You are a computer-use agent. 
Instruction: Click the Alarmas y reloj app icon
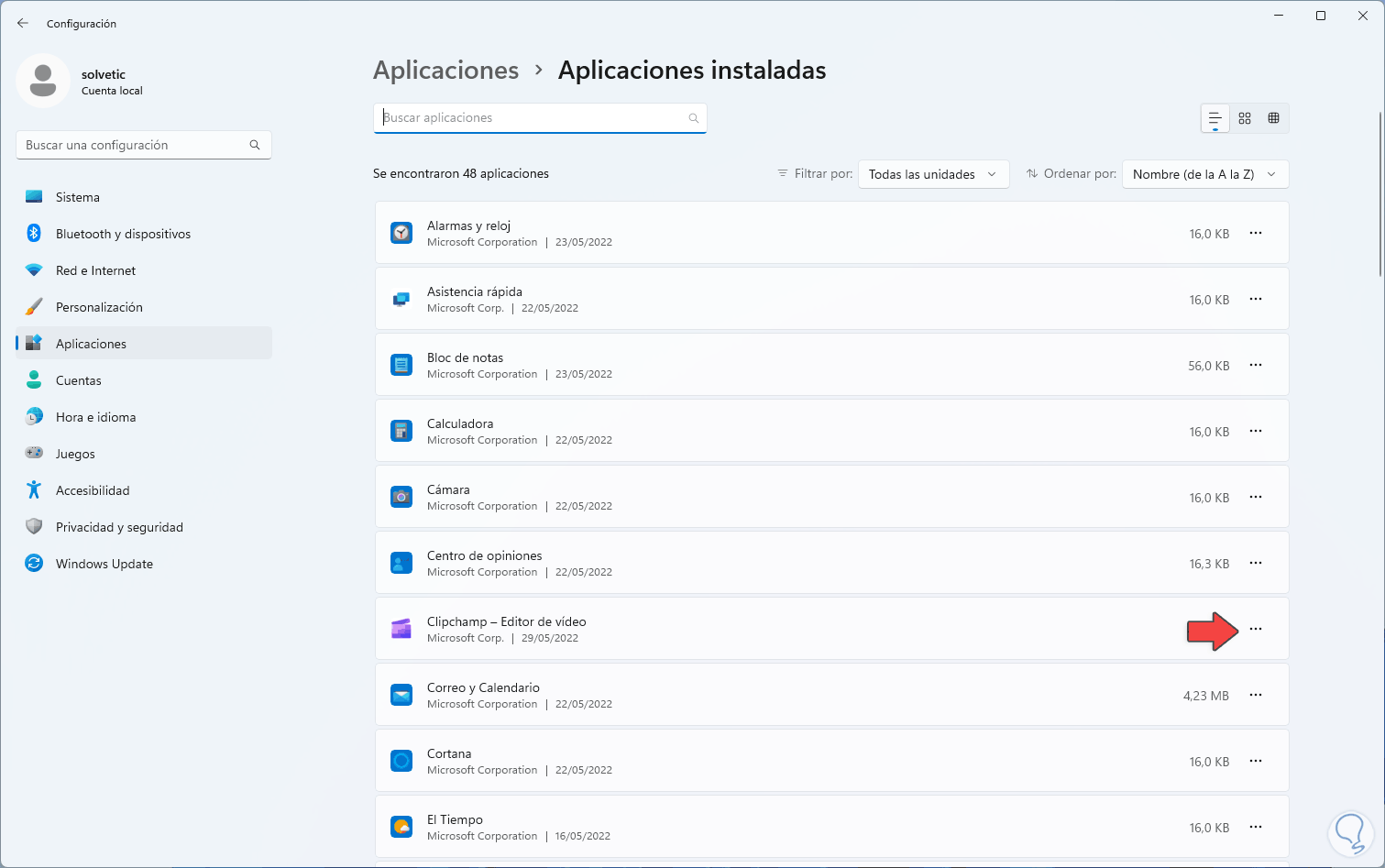401,234
